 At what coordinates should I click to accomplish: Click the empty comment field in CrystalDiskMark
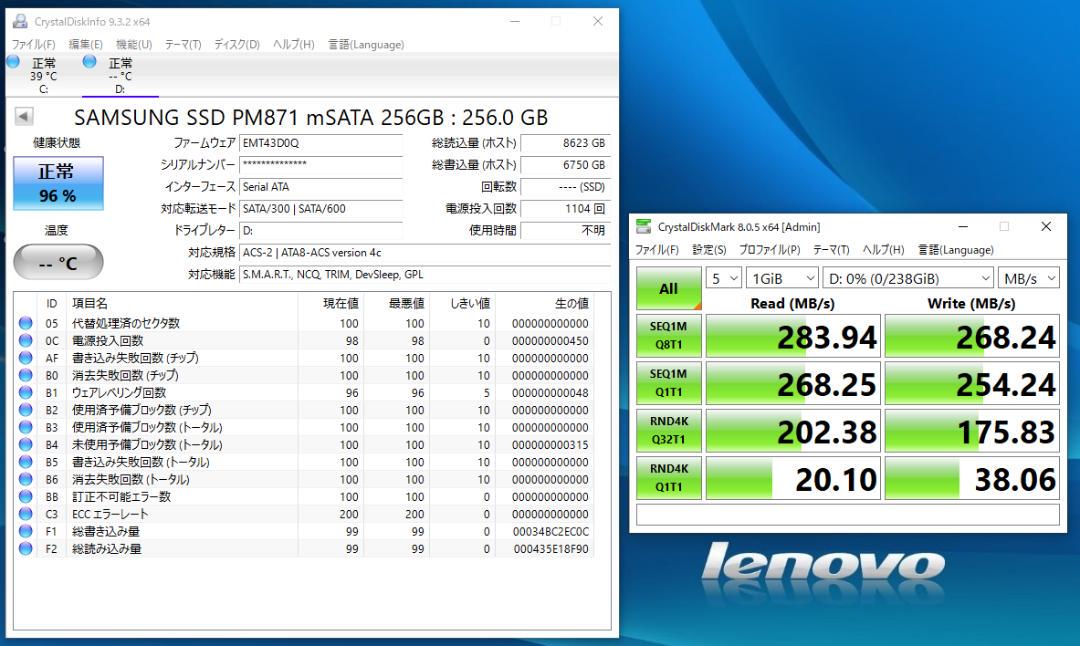pyautogui.click(x=847, y=514)
